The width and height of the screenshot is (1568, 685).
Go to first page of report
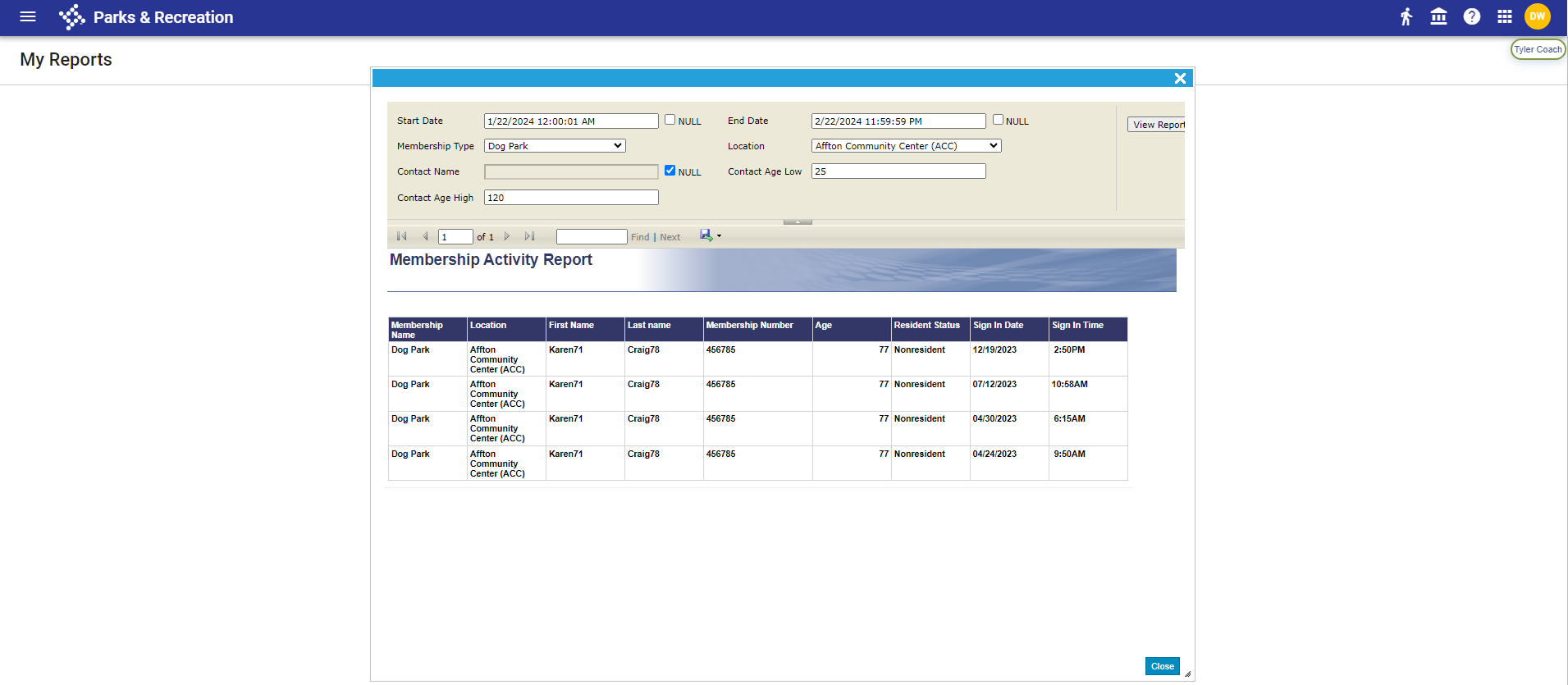[x=402, y=236]
